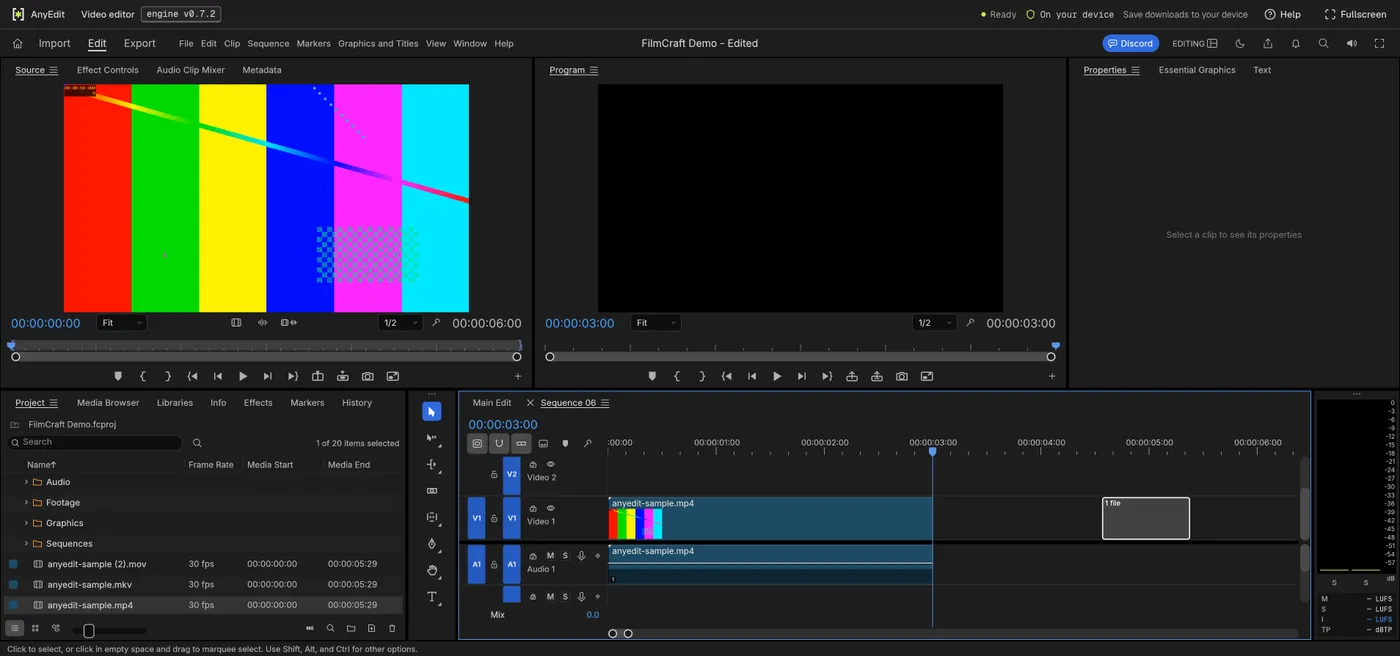Viewport: 1400px width, 656px height.
Task: Toggle Video 2 track visibility eye
Action: point(550,464)
